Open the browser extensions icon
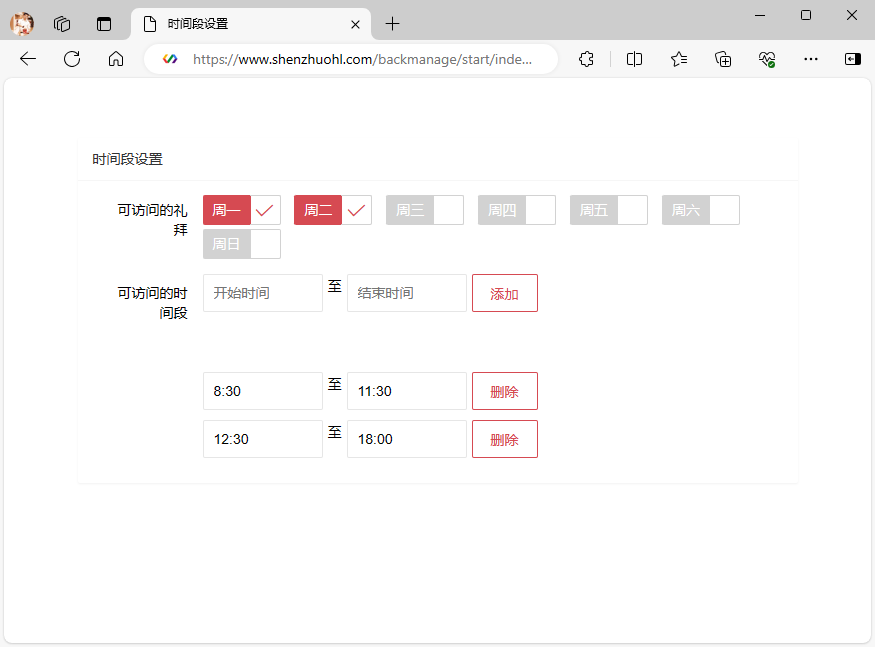Viewport: 875px width, 647px height. tap(587, 59)
